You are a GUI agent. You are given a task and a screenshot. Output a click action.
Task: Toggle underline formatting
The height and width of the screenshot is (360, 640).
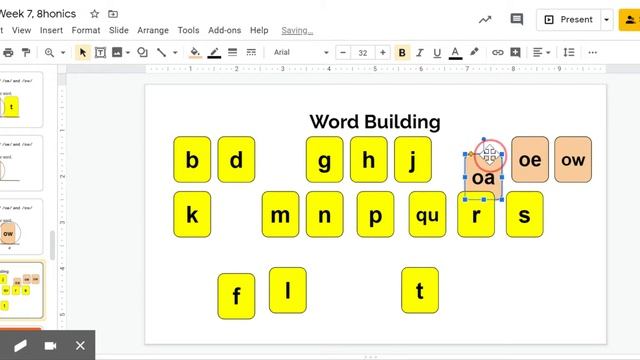pyautogui.click(x=437, y=53)
